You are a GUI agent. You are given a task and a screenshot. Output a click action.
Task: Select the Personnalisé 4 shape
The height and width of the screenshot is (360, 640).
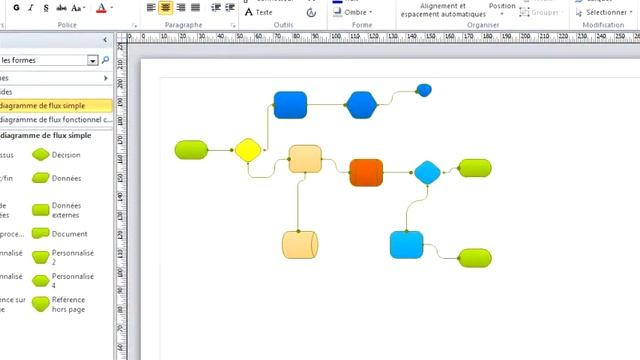pyautogui.click(x=63, y=281)
